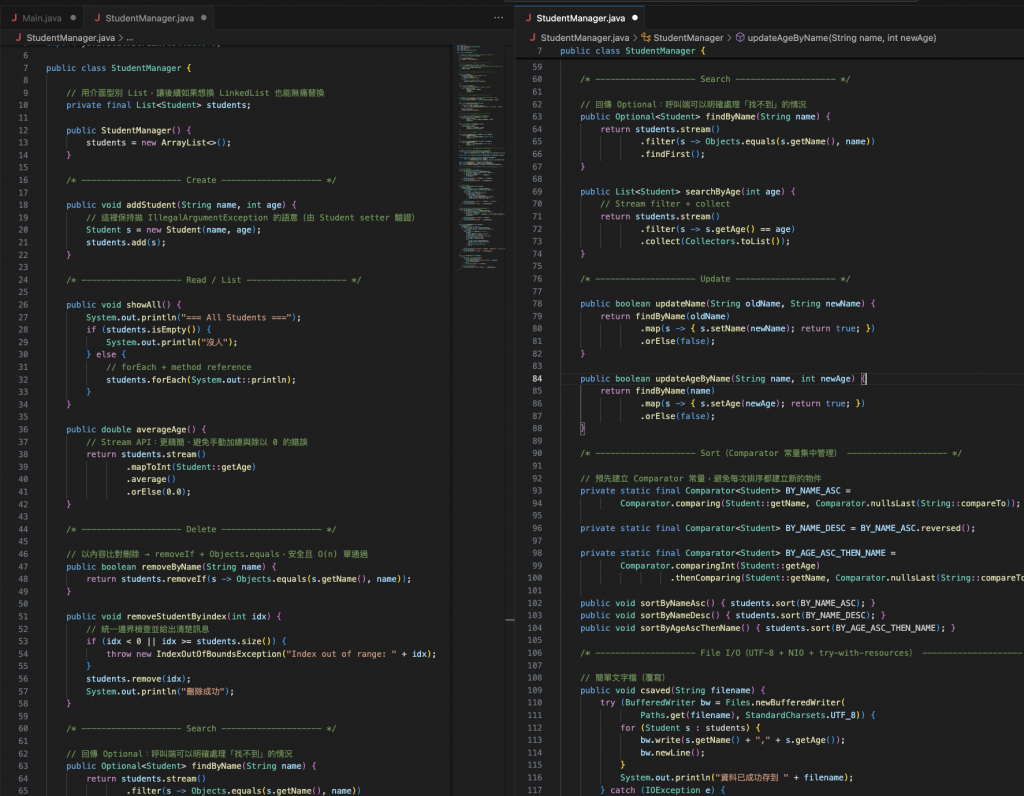Image resolution: width=1024 pixels, height=796 pixels.
Task: Click "private final List<Student> students;" line
Action: click(x=158, y=105)
